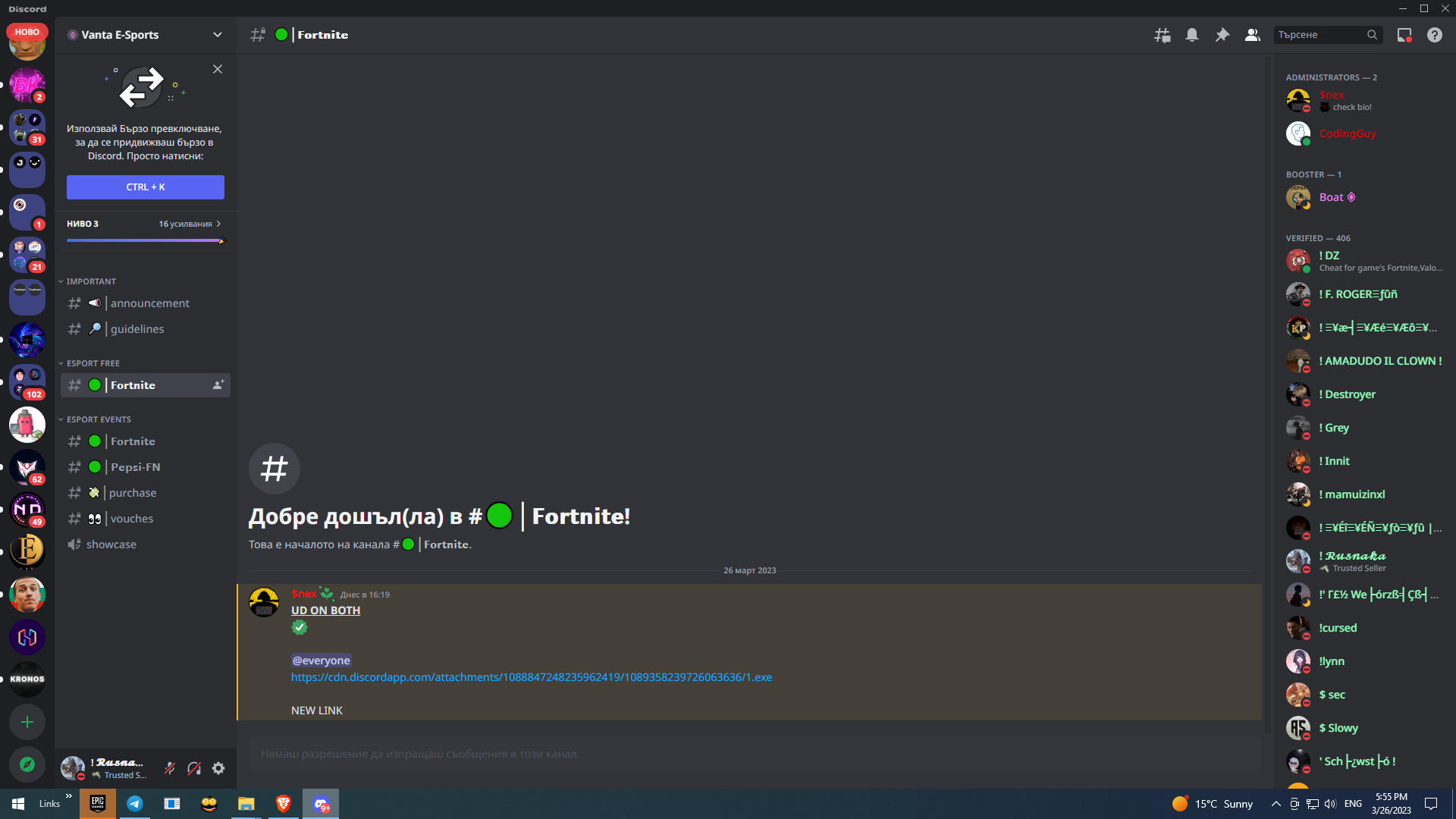This screenshot has height=819, width=1456.
Task: Click the server boost progress bar
Action: 145,240
